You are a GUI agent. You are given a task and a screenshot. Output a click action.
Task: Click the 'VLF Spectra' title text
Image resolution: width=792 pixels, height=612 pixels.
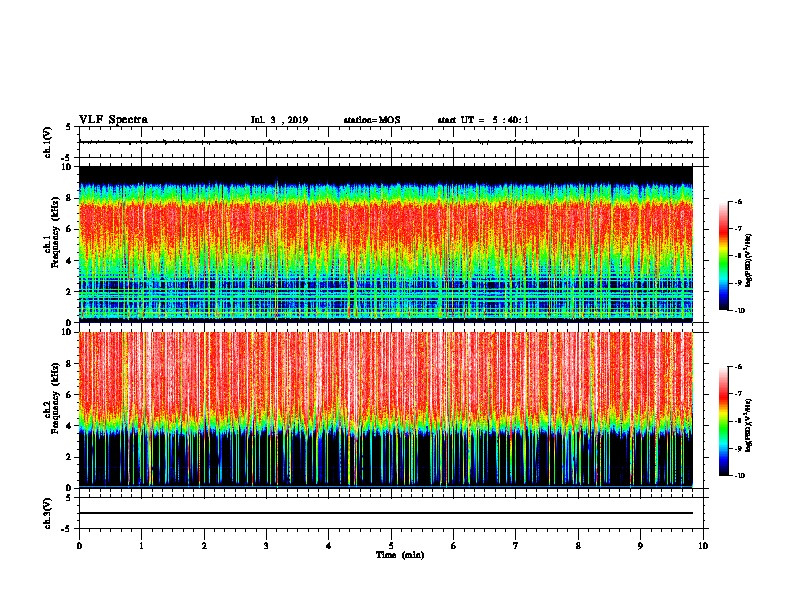(113, 120)
